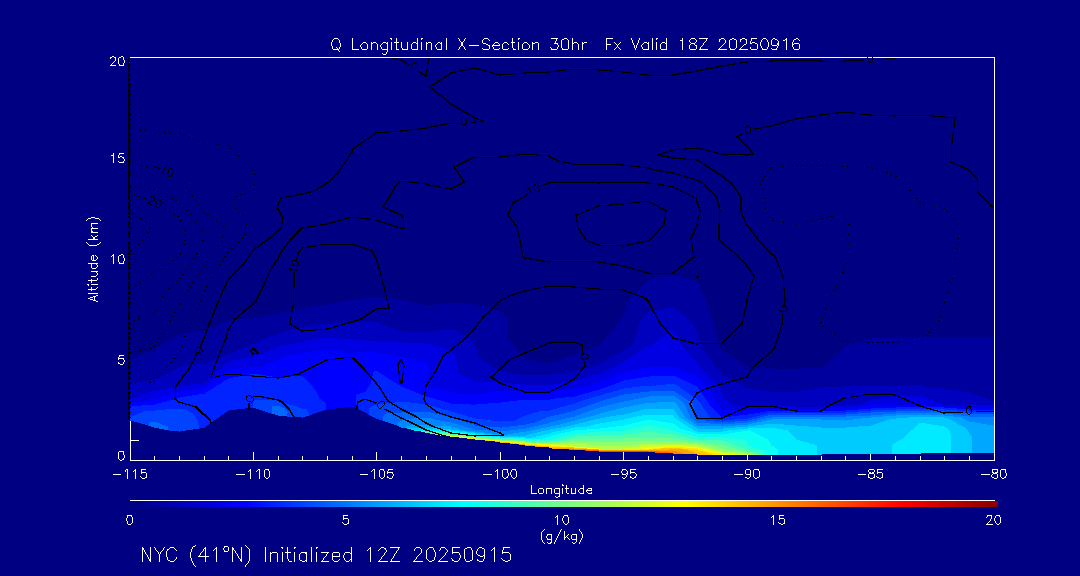
Task: Click the 20 km altitude tick label
Action: click(x=114, y=61)
